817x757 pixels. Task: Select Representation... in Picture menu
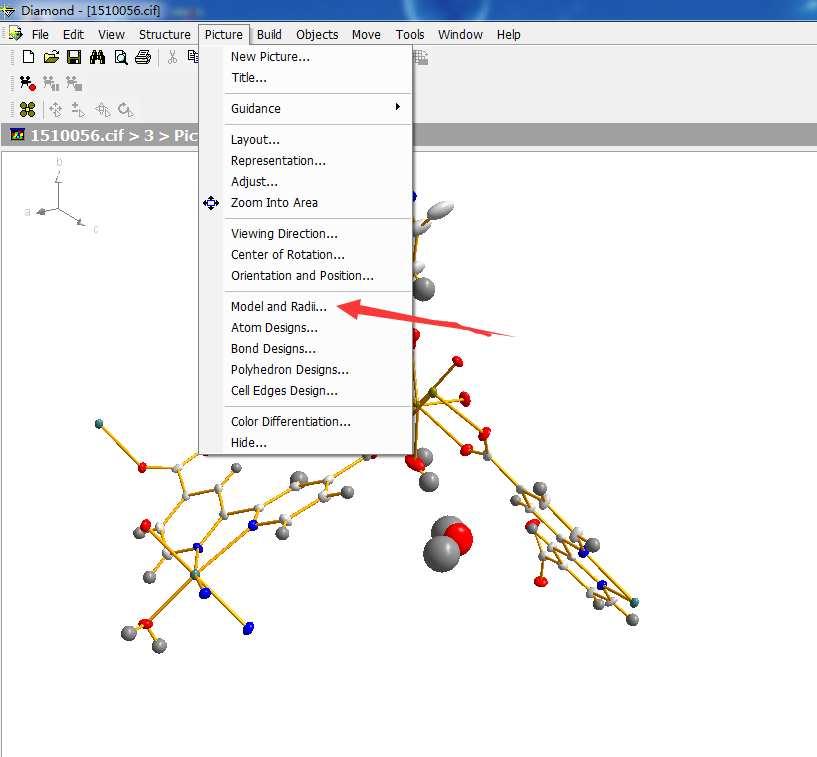305,160
